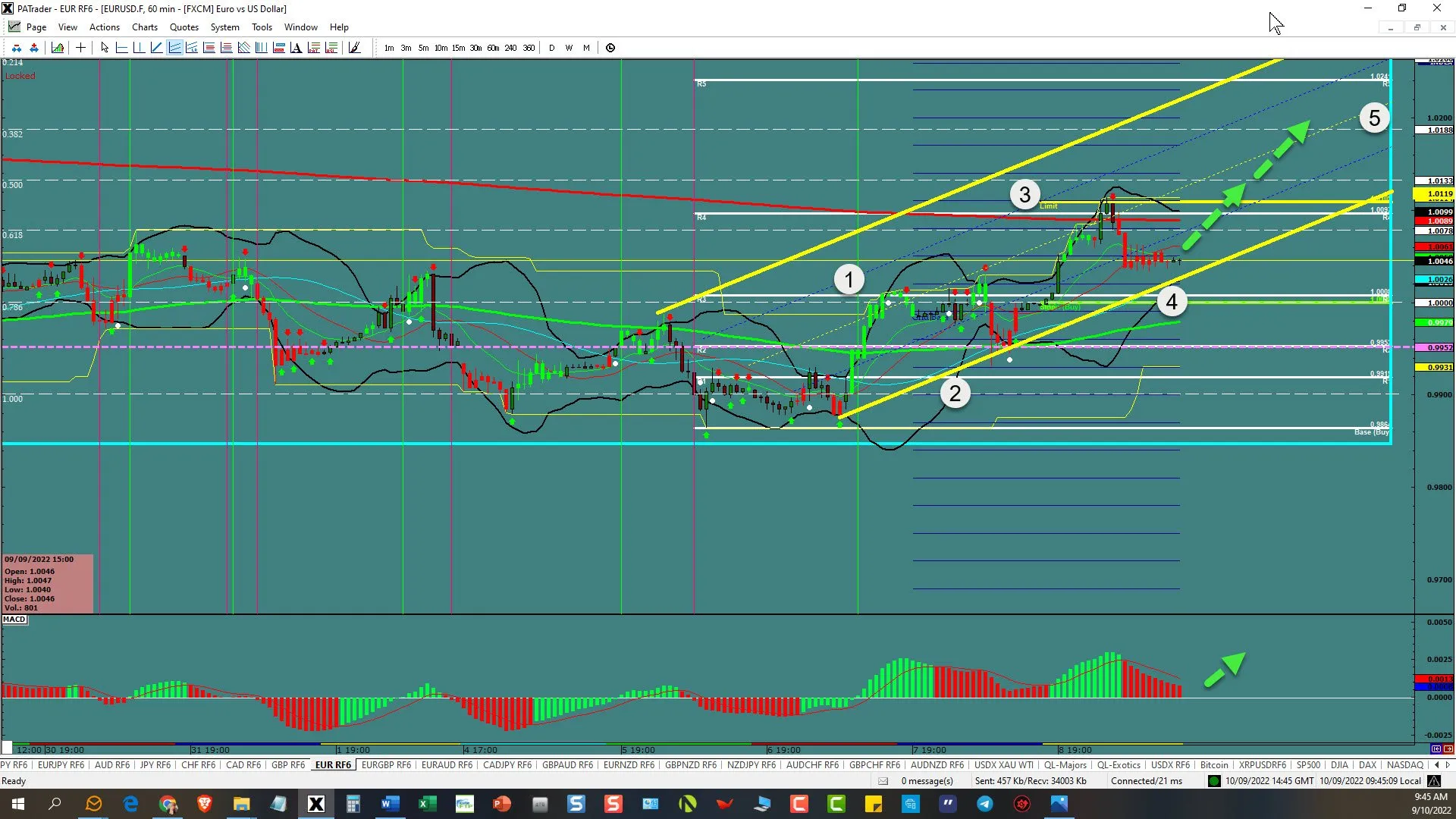This screenshot has height=819, width=1456.
Task: Click the yellow price label 1.0119
Action: pyautogui.click(x=1434, y=194)
